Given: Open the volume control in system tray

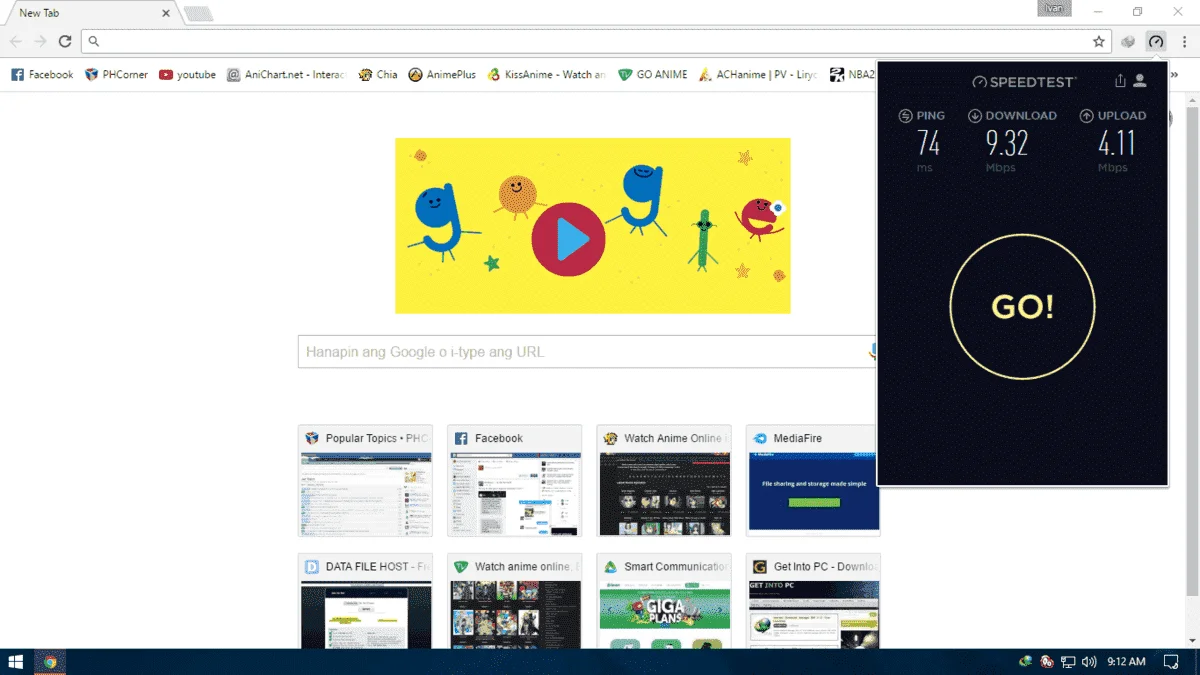Looking at the screenshot, I should click(1089, 662).
